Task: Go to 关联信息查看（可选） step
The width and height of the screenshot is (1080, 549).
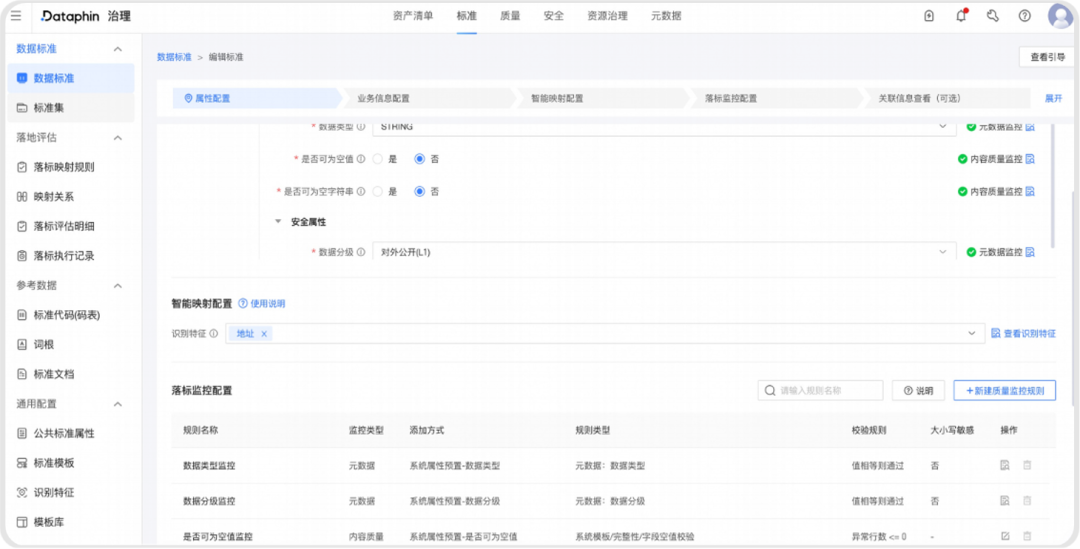Action: (947, 99)
